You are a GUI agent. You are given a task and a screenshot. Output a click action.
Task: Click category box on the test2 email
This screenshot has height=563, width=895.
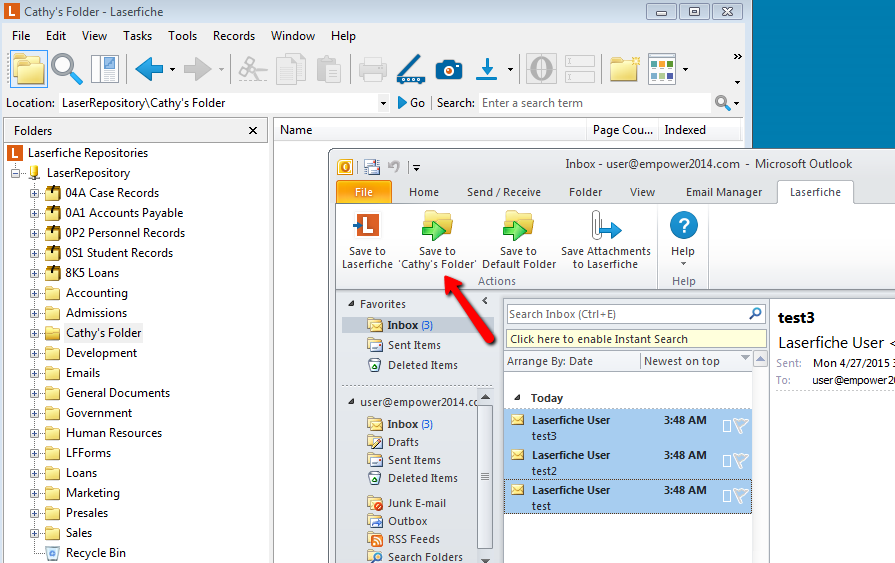coord(727,461)
